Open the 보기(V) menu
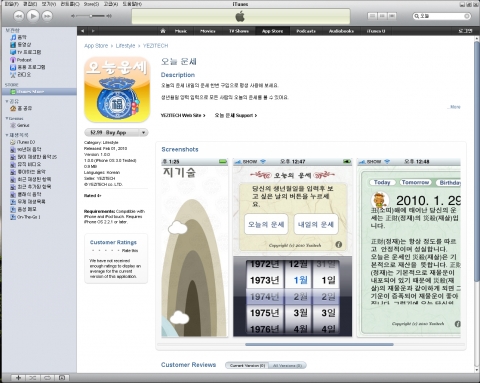Screen dimensions: 480x383 (49, 4)
